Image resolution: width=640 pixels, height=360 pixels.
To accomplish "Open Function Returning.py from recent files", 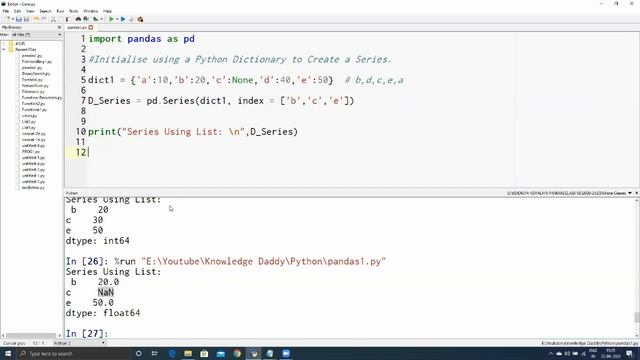I will coord(42,98).
